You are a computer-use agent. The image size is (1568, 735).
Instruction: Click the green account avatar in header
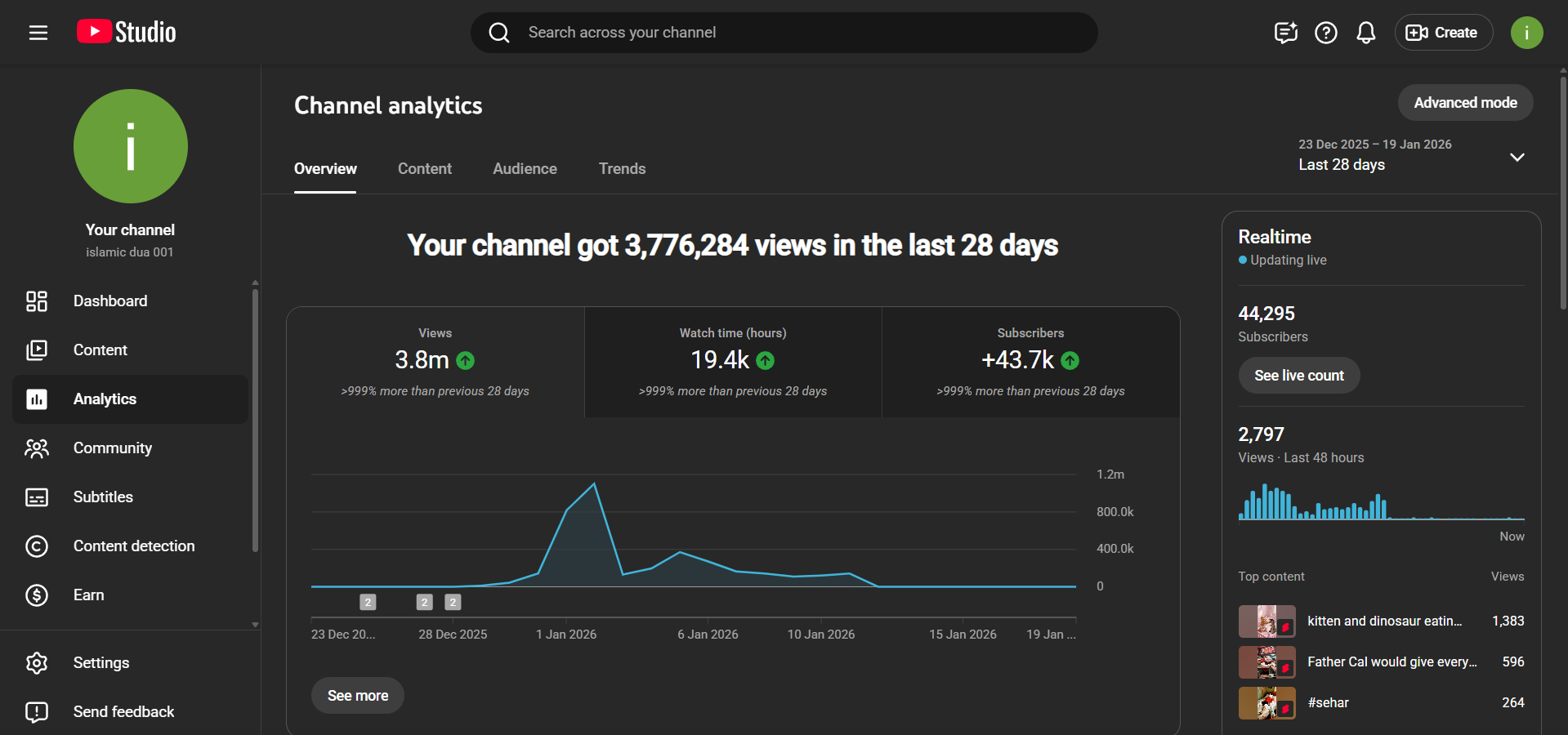[x=1526, y=33]
